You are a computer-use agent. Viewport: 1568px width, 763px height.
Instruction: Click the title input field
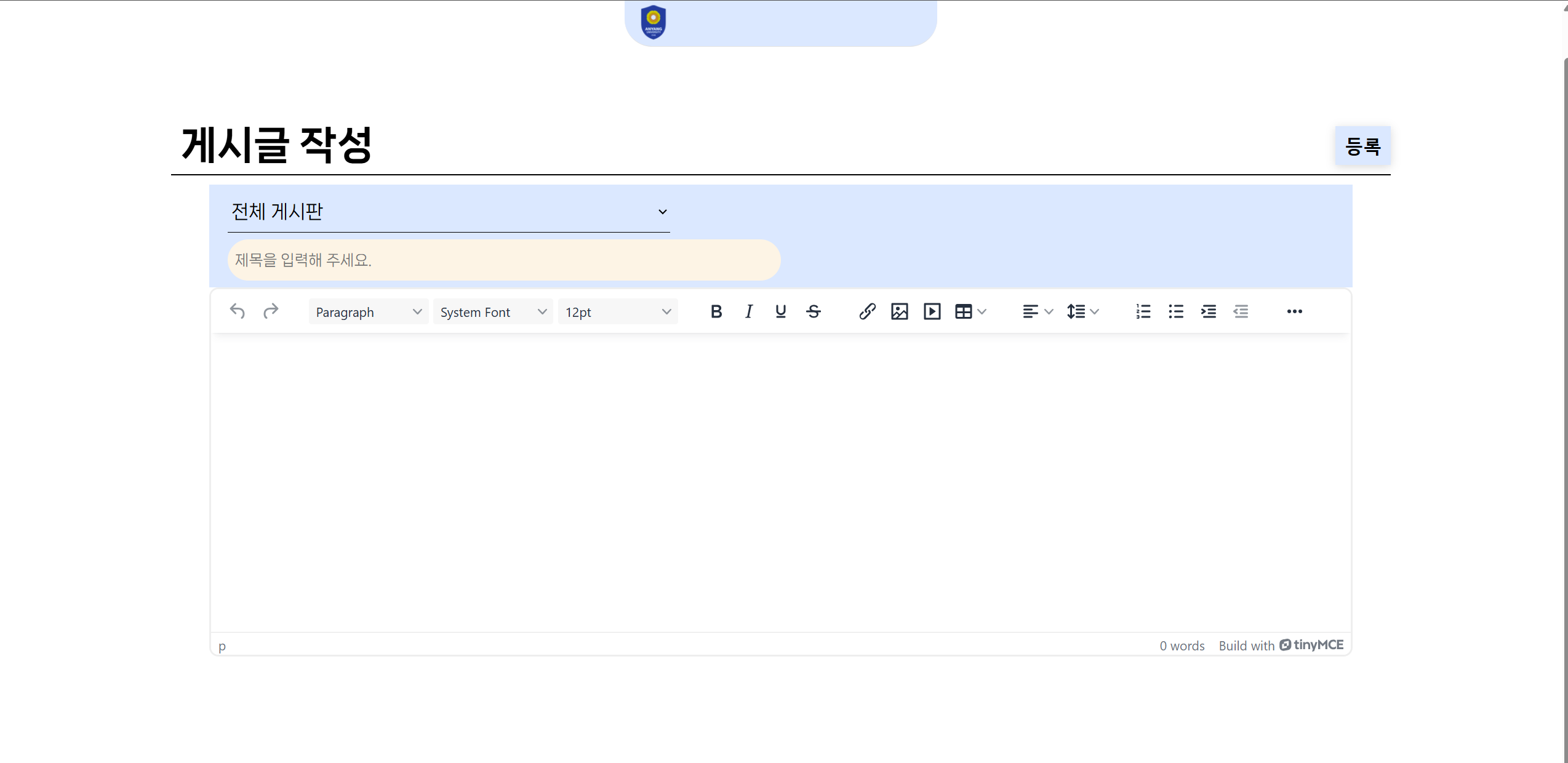(503, 260)
